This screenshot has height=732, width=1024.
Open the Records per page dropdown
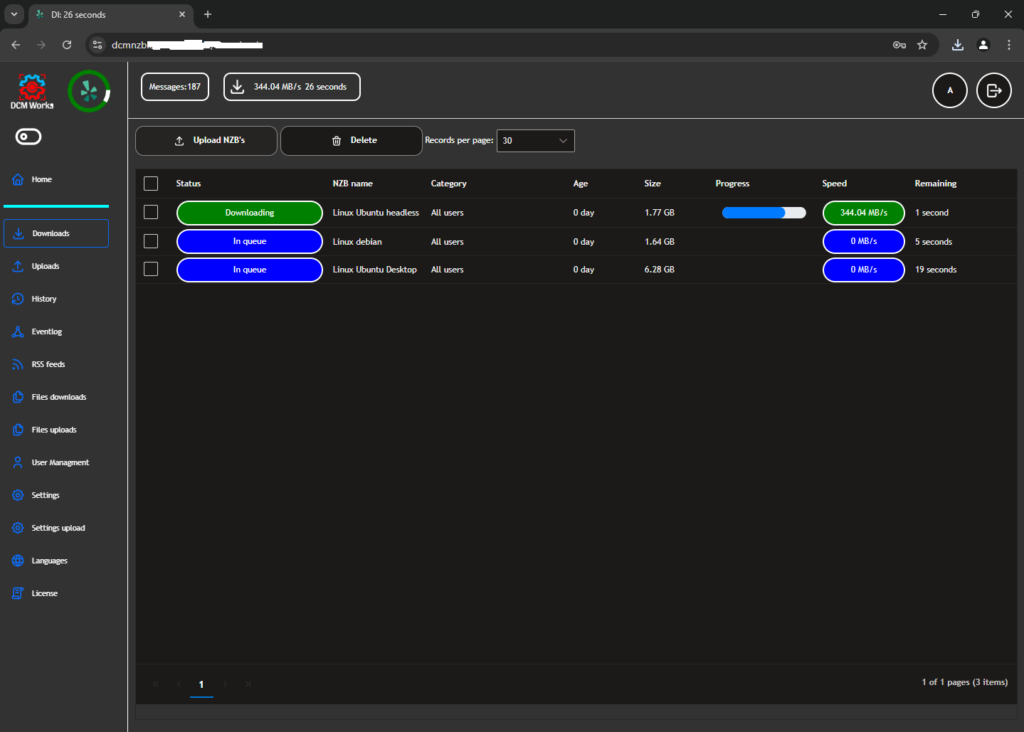pos(536,141)
